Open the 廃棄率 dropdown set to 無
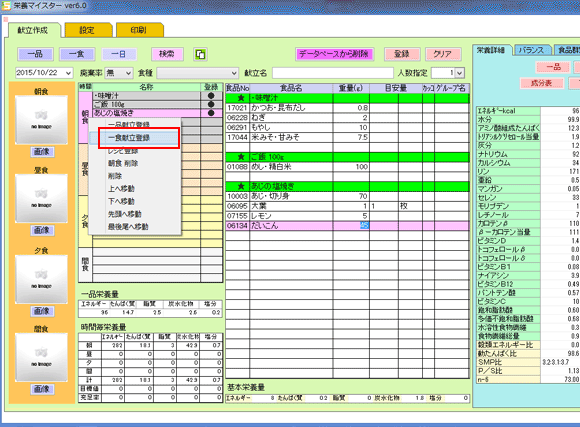This screenshot has width=580, height=427. click(x=128, y=73)
